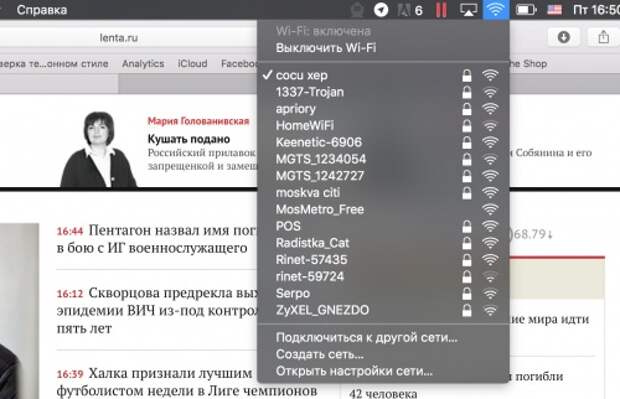The height and width of the screenshot is (399, 620).
Task: Connect to the Serpo network
Action: (x=383, y=293)
